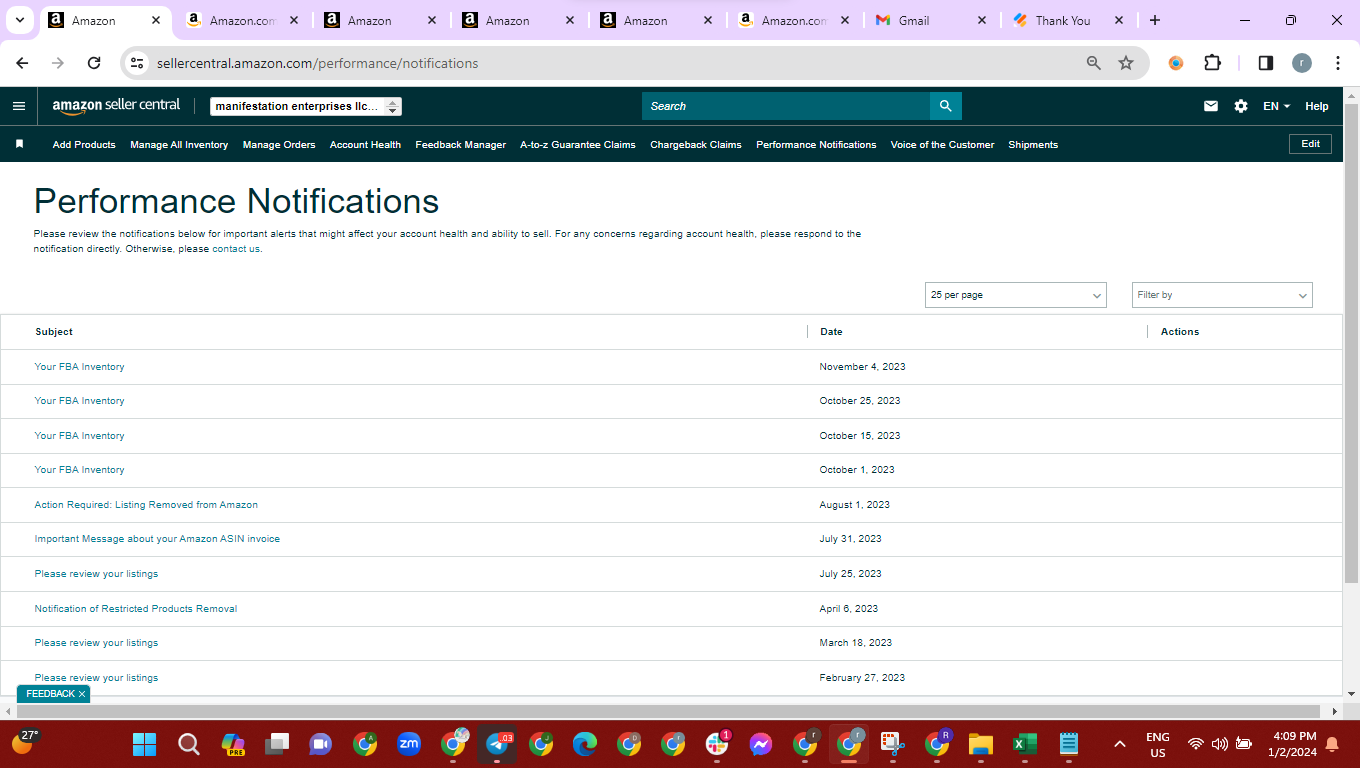Open FBA Inventory notification from October 25

(80, 401)
